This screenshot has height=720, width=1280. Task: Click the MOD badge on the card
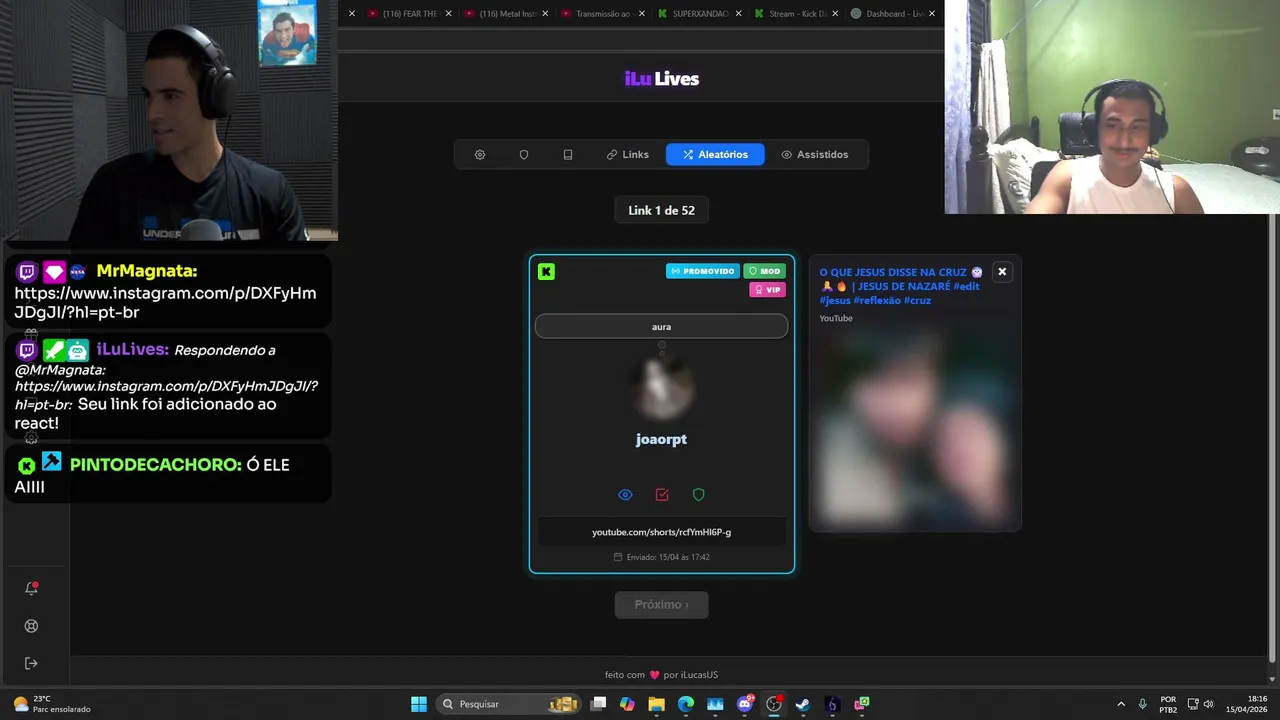(765, 271)
